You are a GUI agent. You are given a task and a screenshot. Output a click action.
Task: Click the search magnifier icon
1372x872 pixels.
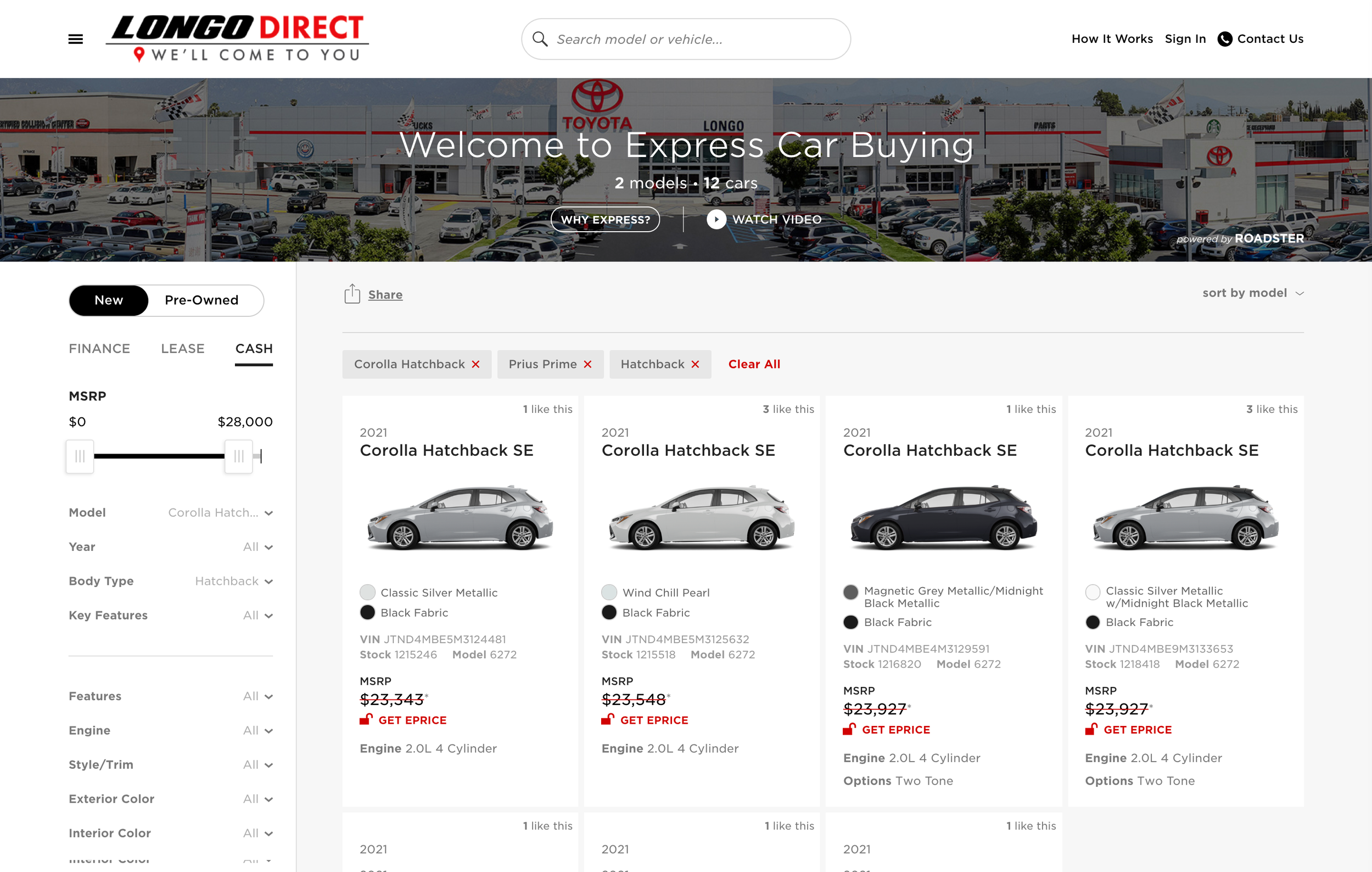coord(540,39)
